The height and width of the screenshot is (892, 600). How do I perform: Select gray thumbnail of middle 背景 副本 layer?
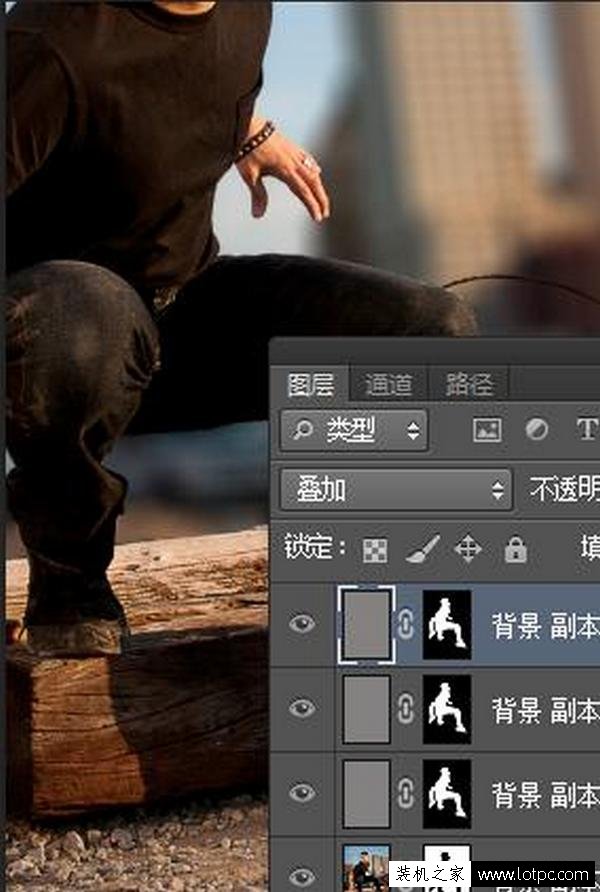(367, 709)
